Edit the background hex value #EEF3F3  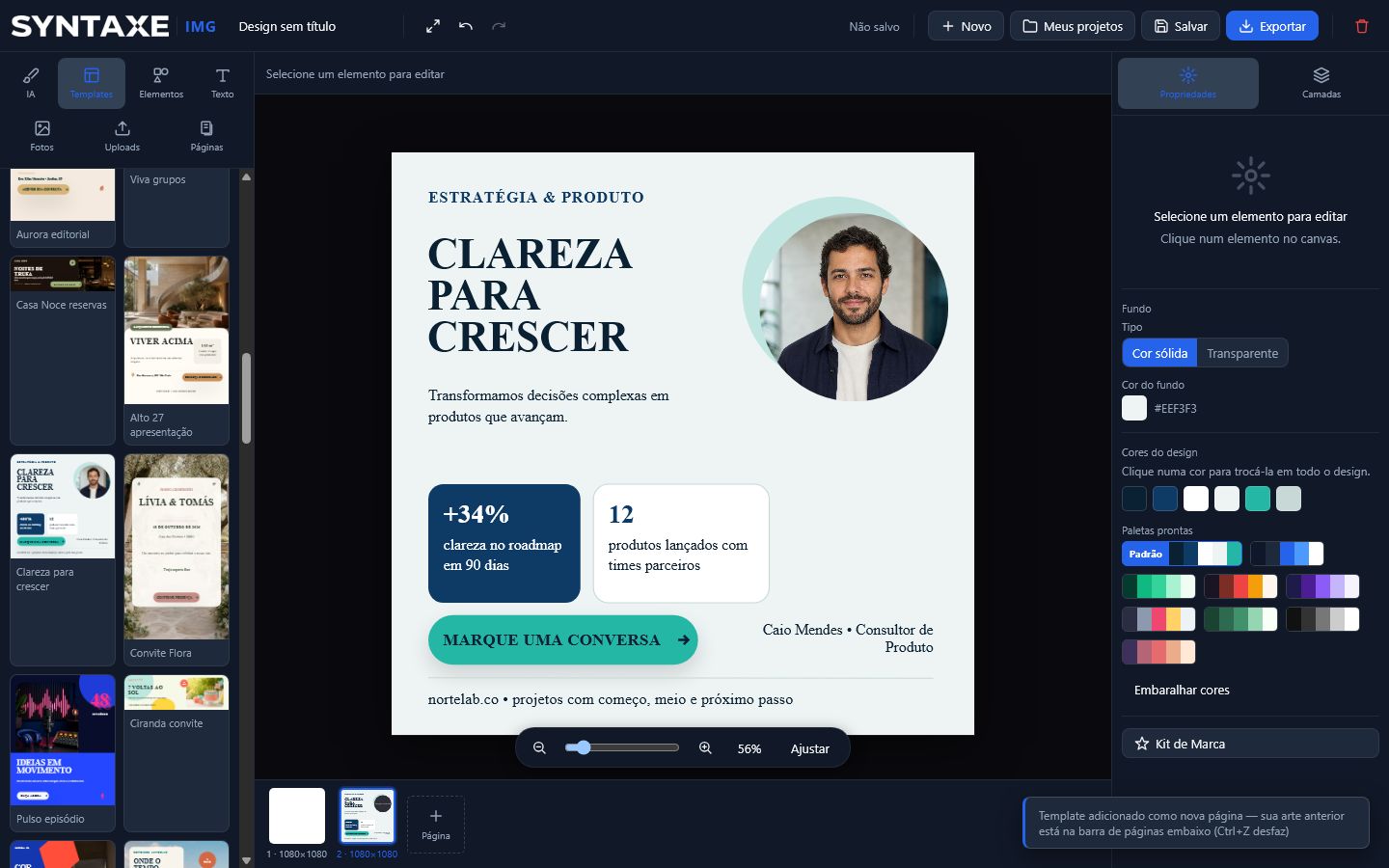[1175, 409]
